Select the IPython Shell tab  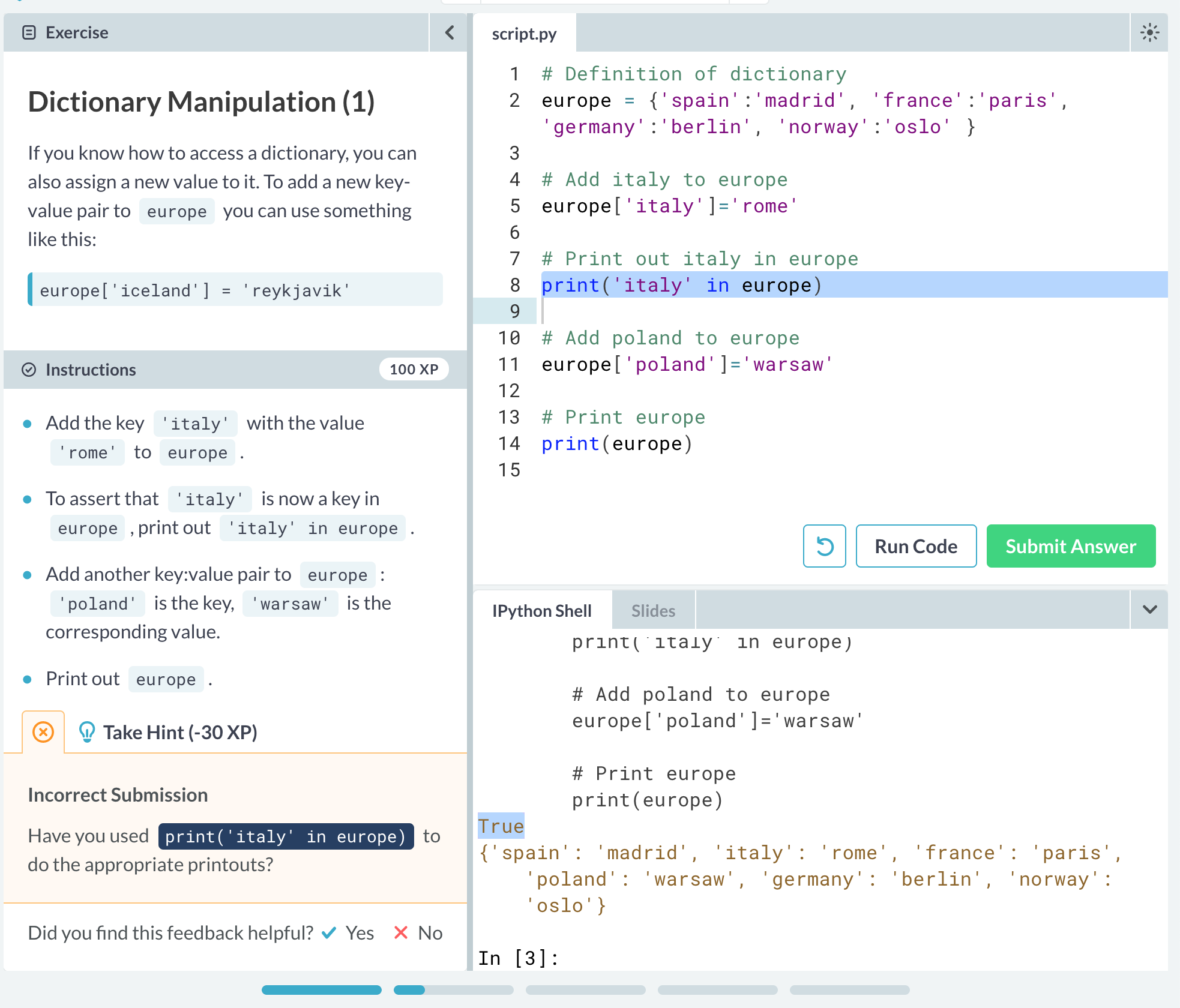542,611
